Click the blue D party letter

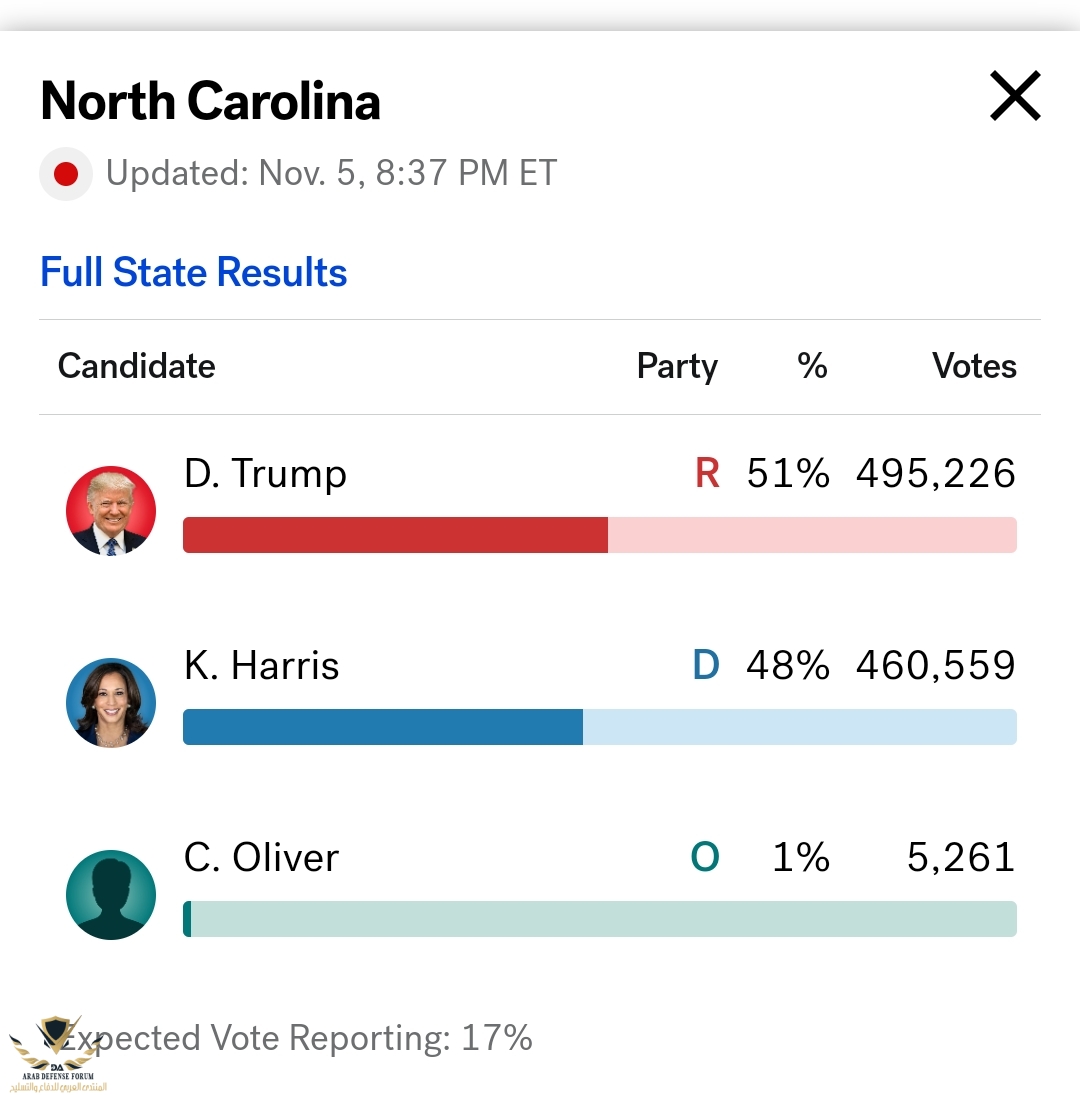pos(706,665)
